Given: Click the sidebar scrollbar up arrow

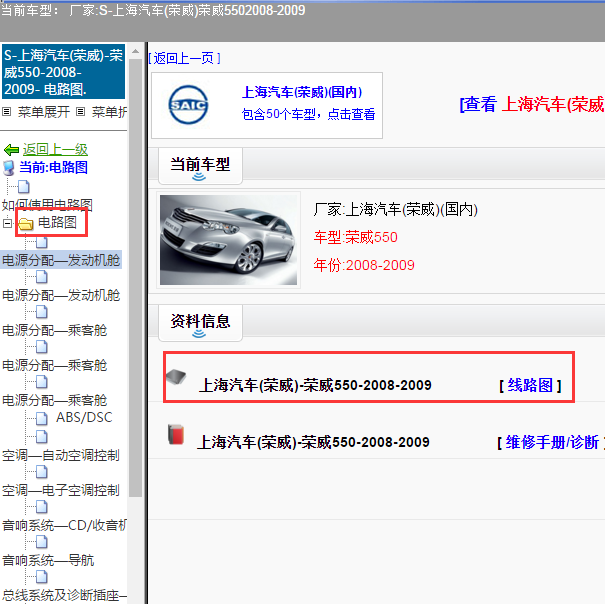Looking at the screenshot, I should [135, 51].
